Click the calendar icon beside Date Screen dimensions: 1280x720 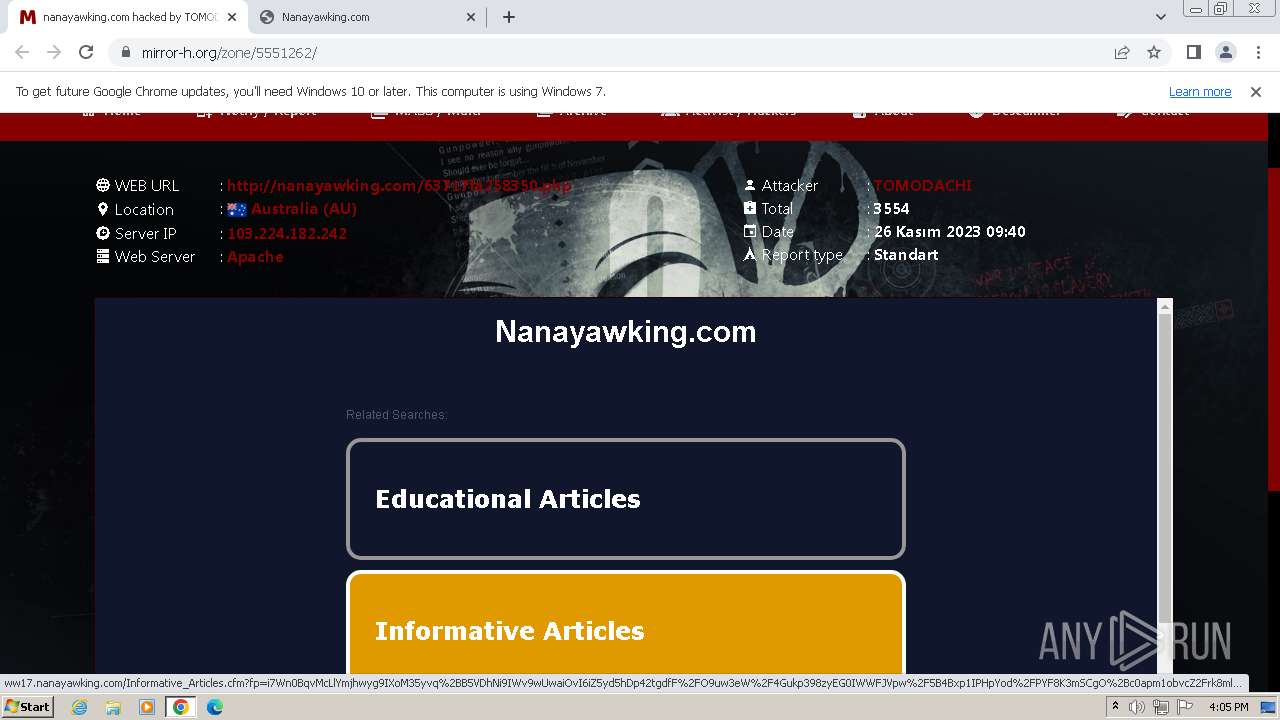click(750, 231)
